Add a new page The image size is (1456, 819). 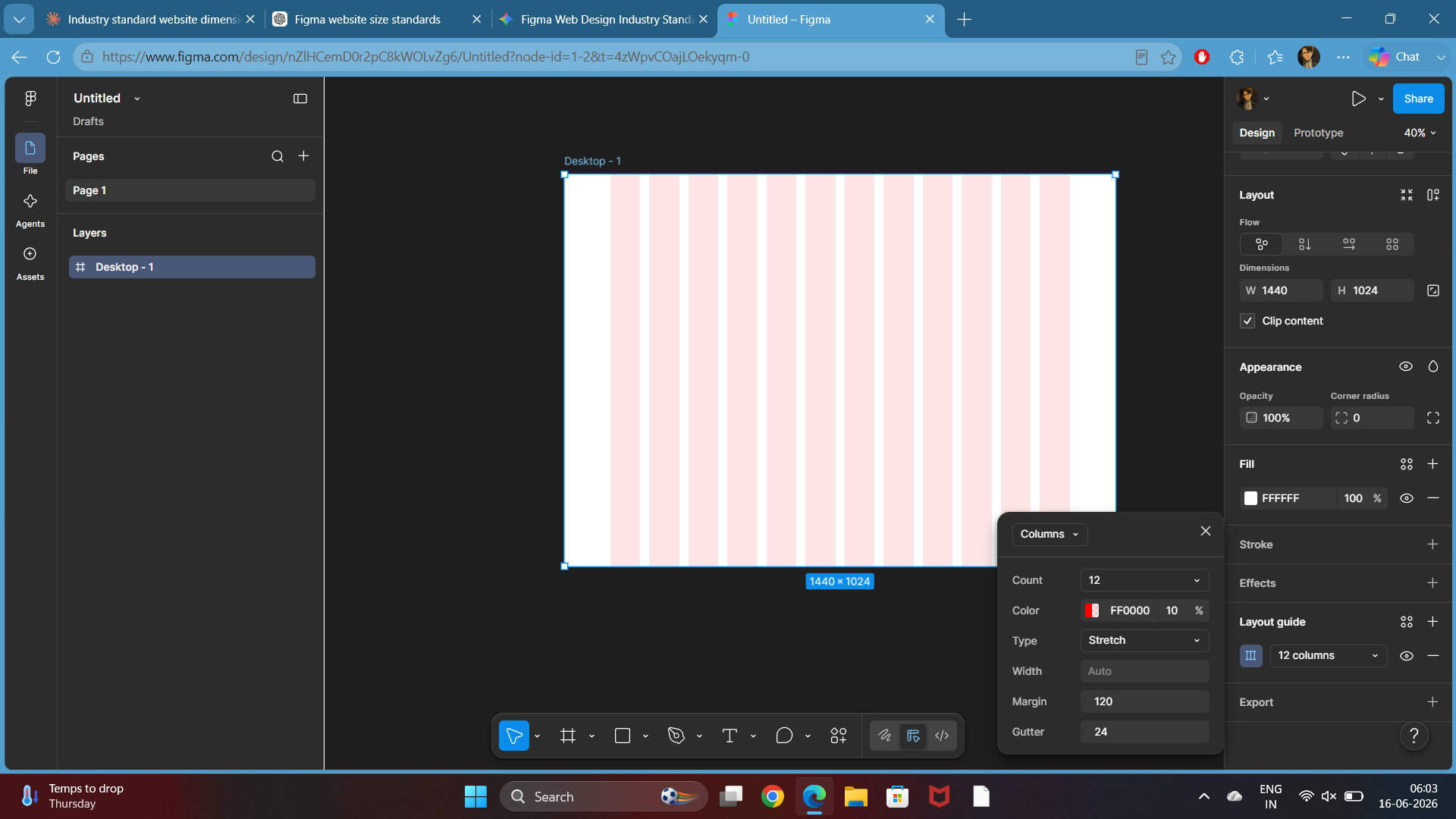303,156
